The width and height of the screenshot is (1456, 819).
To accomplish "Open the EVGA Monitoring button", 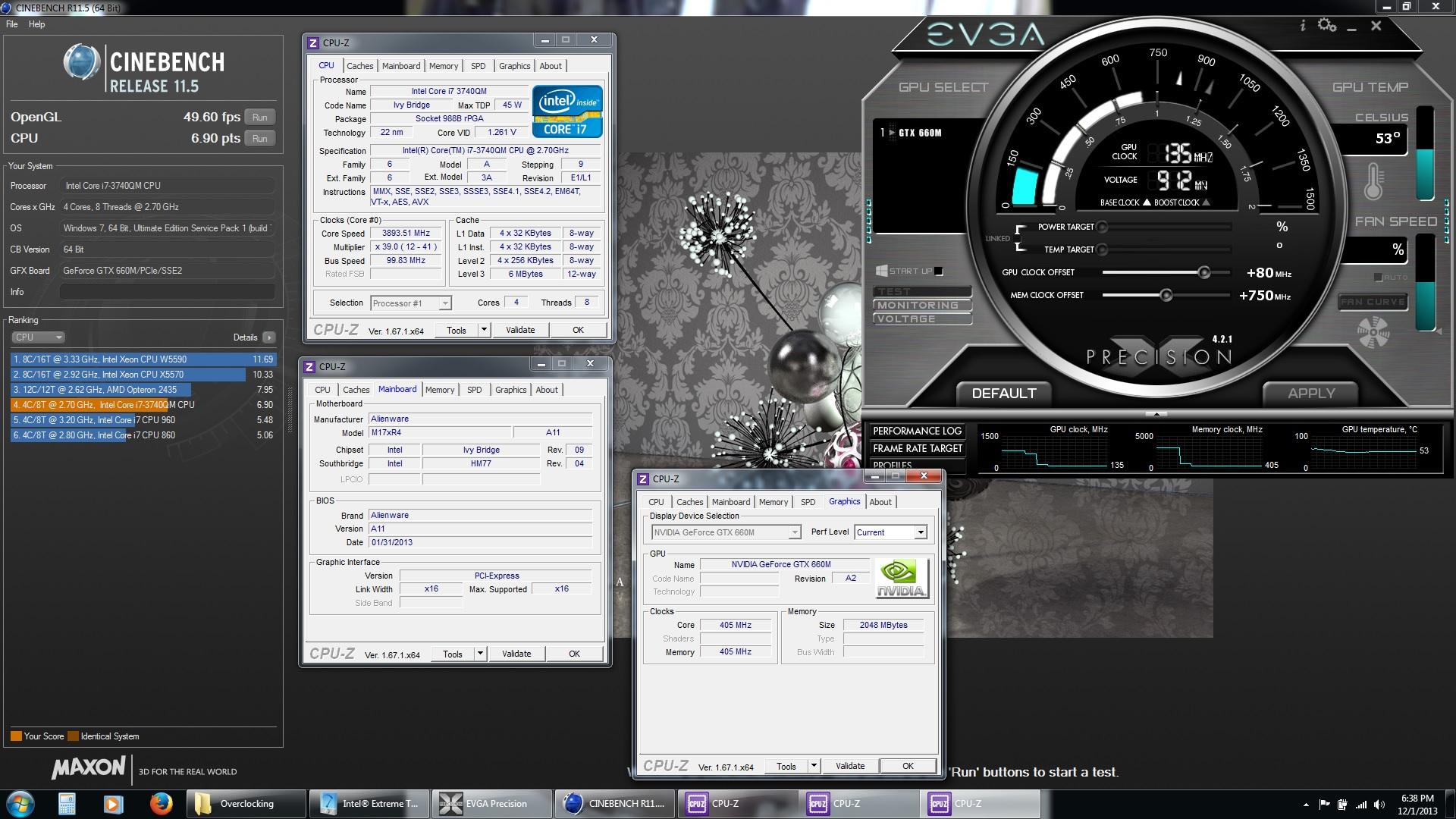I will [x=921, y=305].
